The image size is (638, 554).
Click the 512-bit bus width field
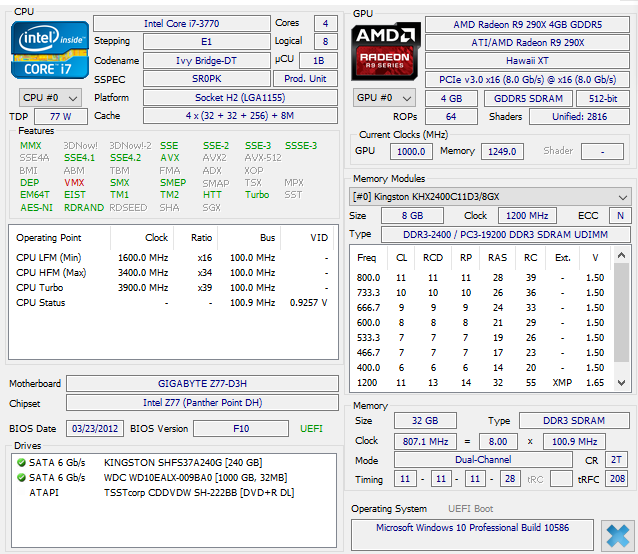tap(603, 98)
